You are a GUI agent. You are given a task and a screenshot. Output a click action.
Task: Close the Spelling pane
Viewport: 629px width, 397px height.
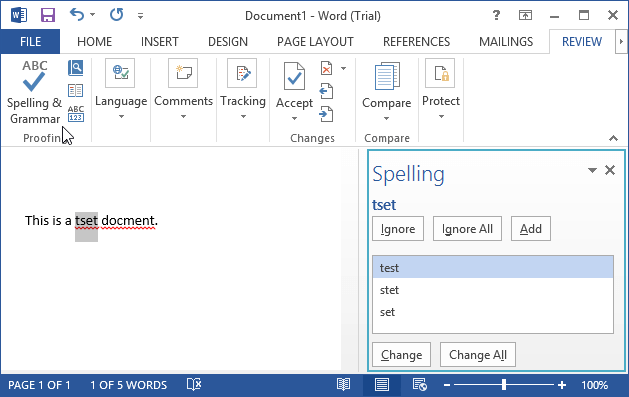(x=610, y=170)
